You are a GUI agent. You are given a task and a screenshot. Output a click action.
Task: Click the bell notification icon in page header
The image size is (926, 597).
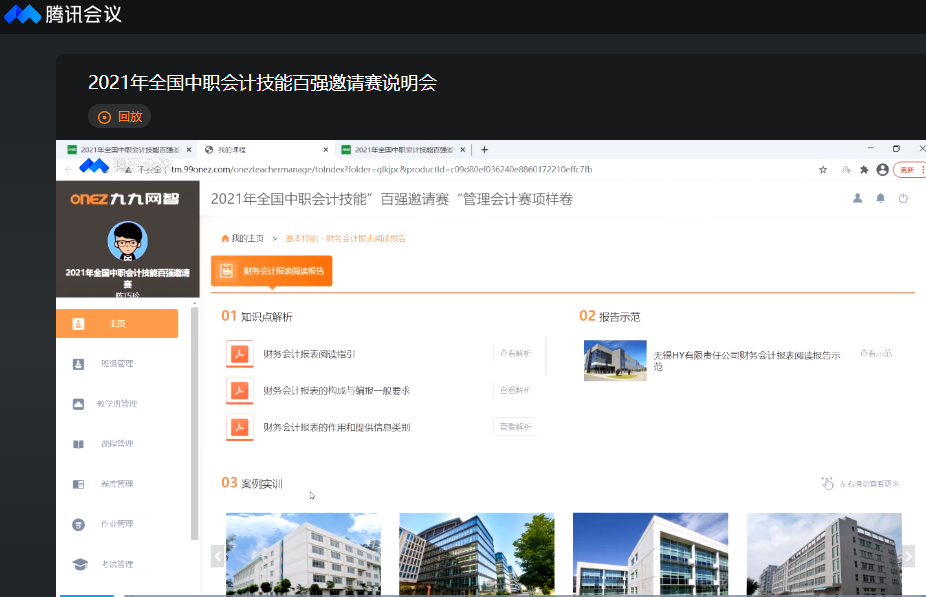pyautogui.click(x=880, y=199)
